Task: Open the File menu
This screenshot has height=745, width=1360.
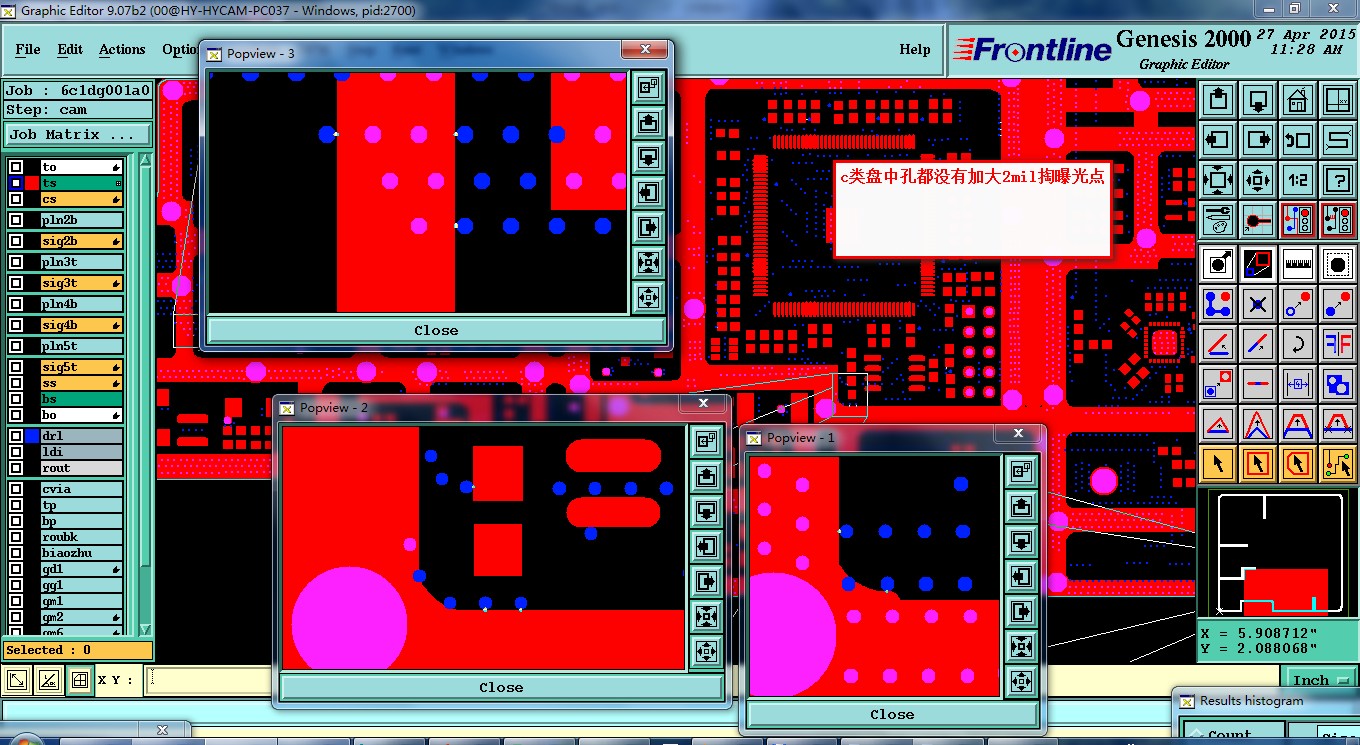Action: coord(28,49)
